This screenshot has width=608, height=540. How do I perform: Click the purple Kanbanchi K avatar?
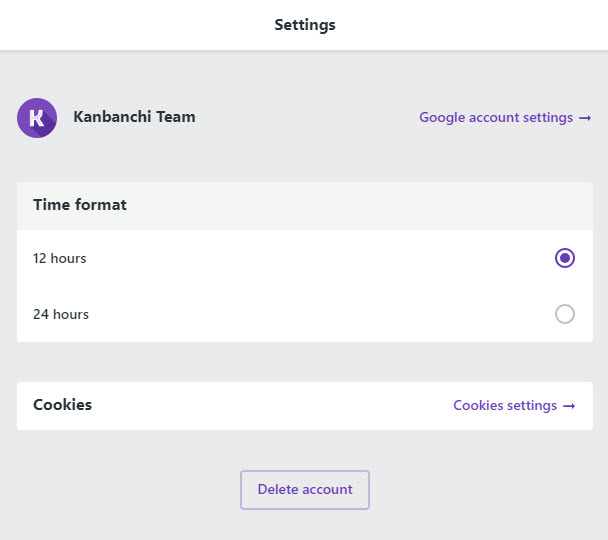(x=37, y=118)
